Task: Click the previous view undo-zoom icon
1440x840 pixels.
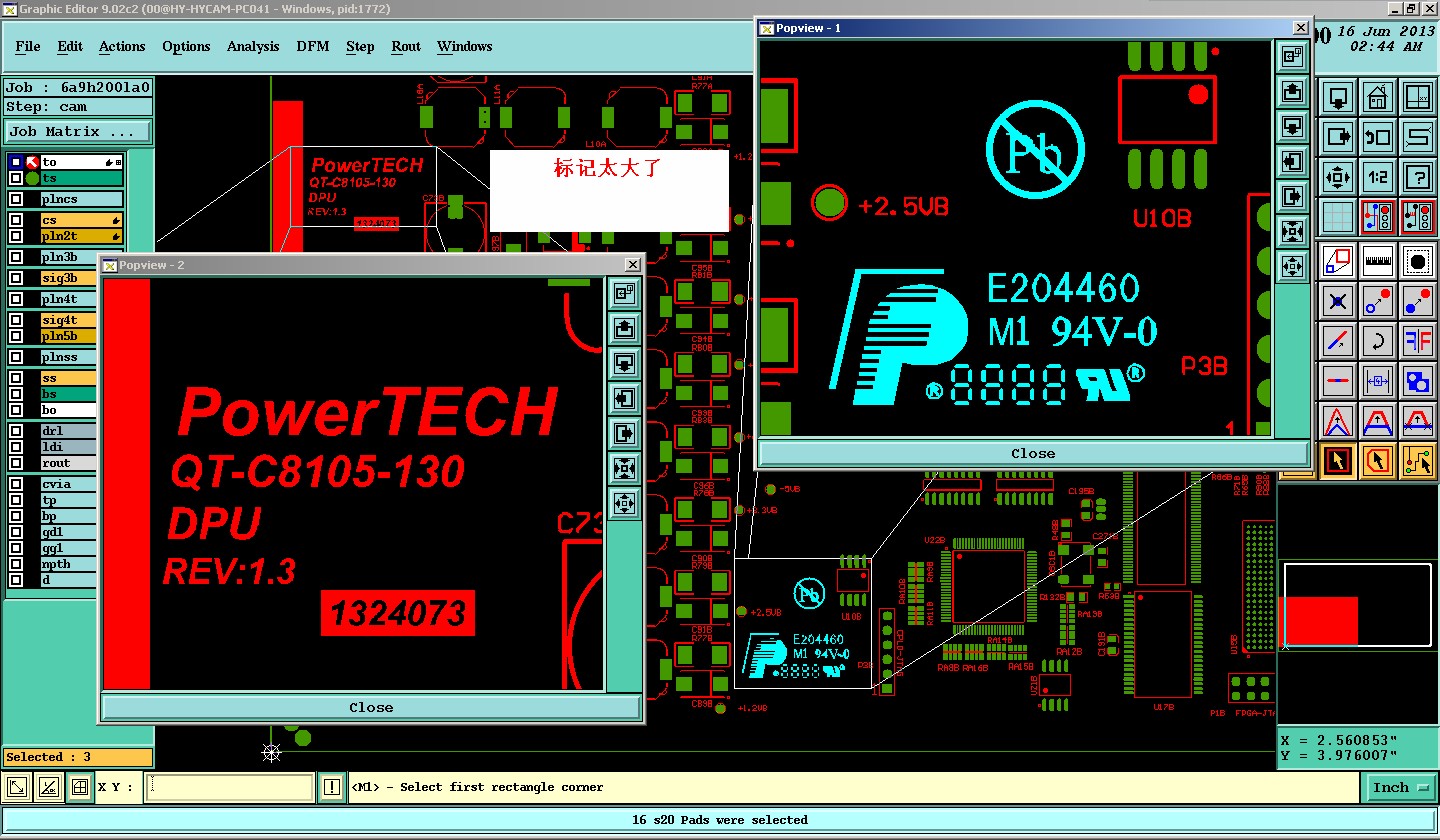Action: [x=1378, y=137]
